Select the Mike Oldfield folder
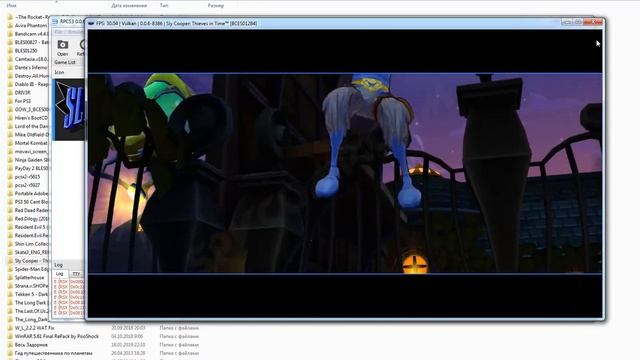This screenshot has width=640, height=360. (x=31, y=135)
